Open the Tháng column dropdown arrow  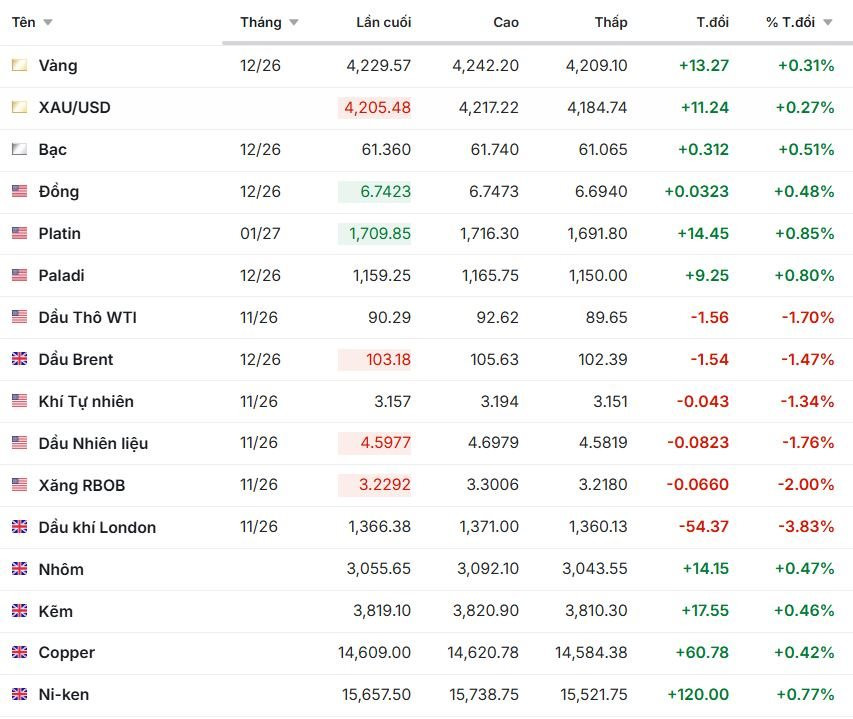[294, 22]
